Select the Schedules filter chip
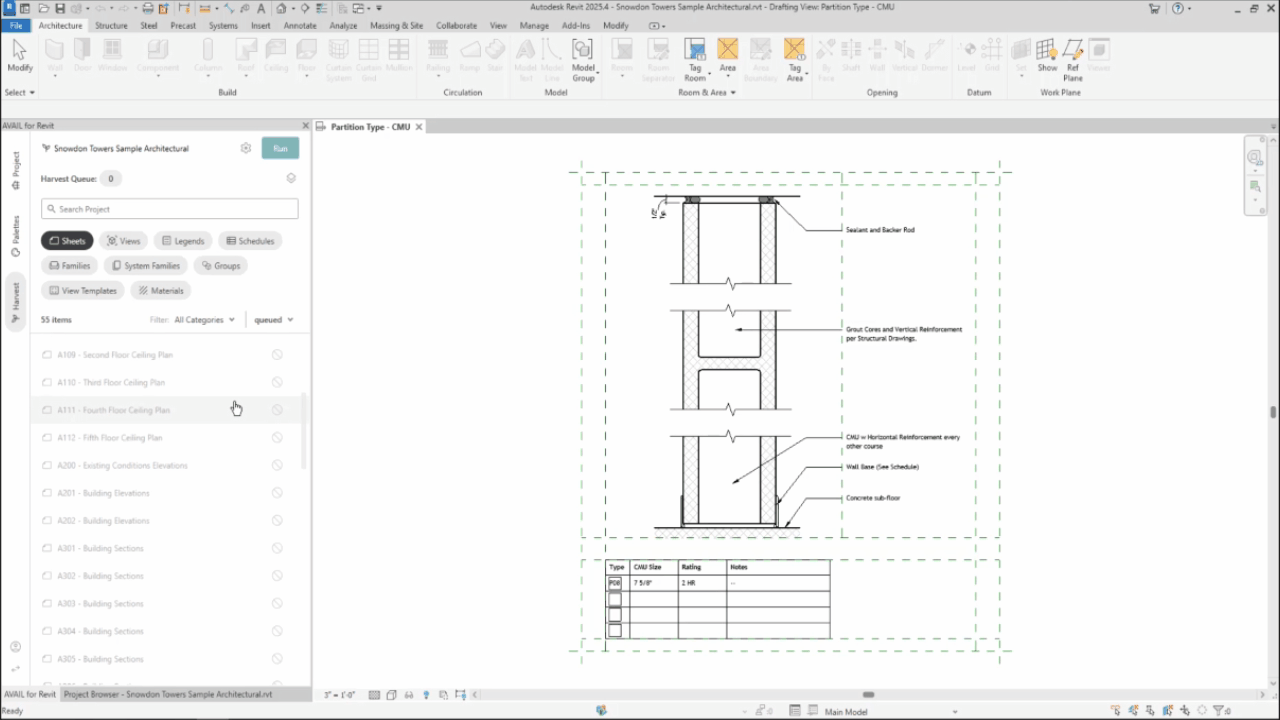 point(249,241)
